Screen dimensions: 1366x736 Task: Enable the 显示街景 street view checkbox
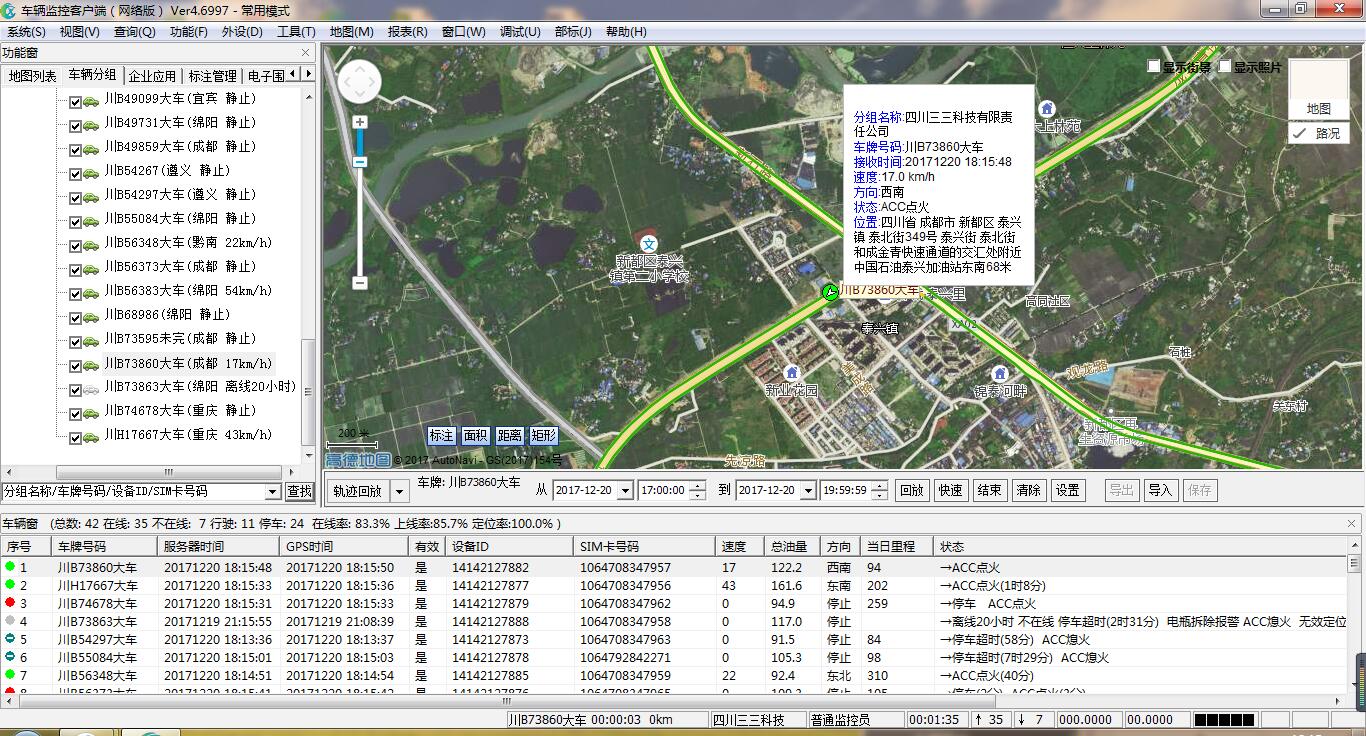(x=1153, y=67)
